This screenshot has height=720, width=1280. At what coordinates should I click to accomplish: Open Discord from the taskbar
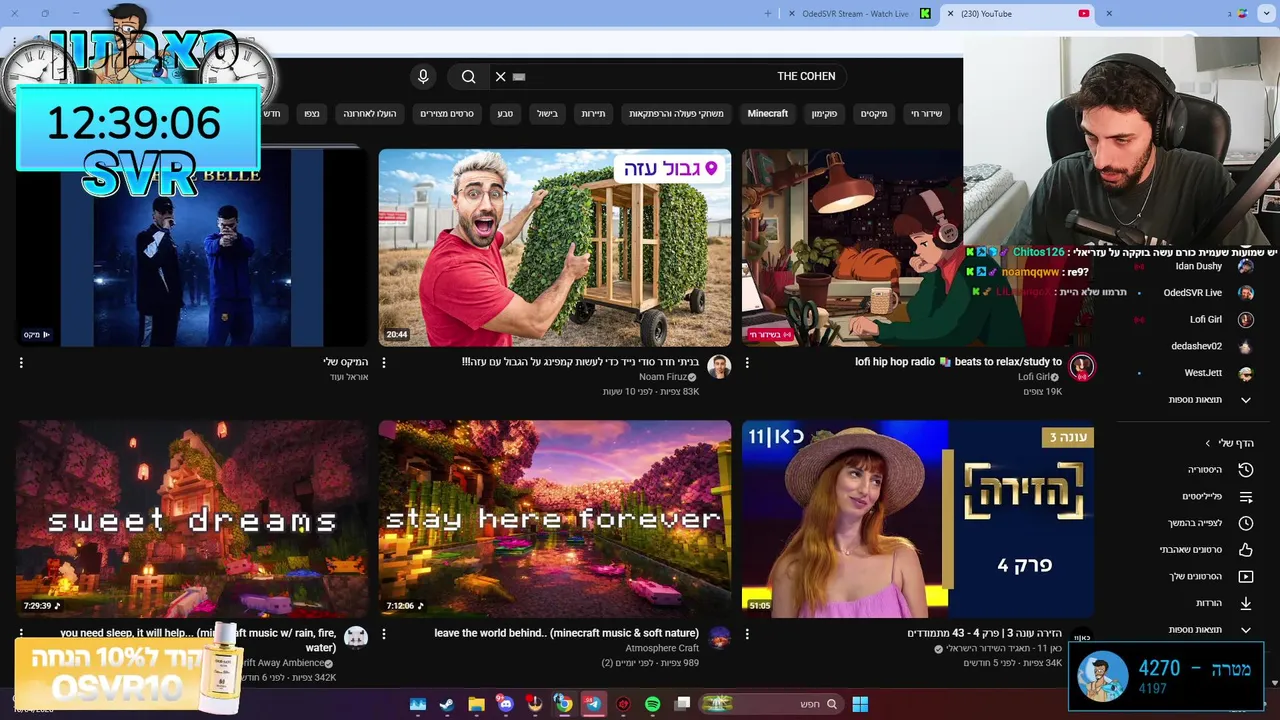click(x=505, y=704)
